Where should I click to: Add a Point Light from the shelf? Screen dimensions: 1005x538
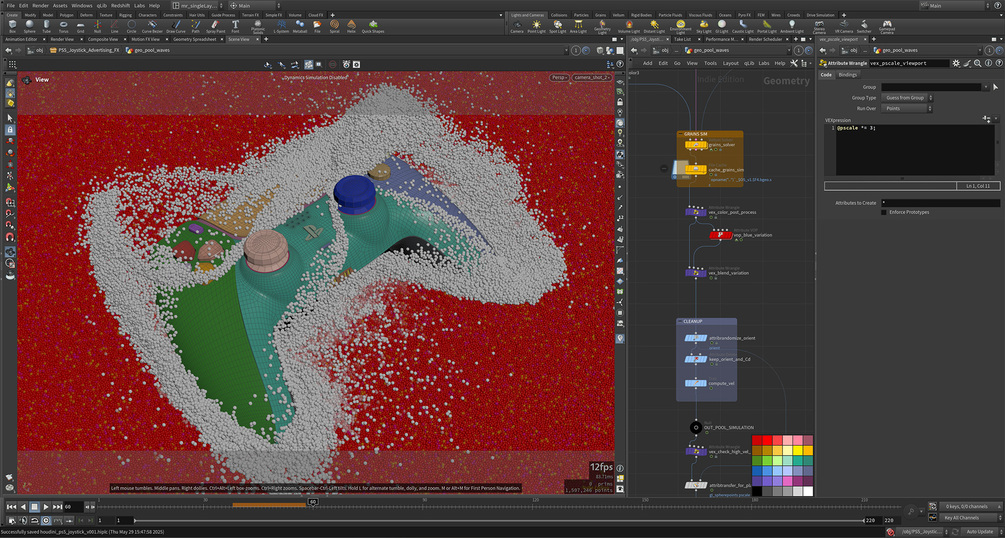tap(536, 26)
